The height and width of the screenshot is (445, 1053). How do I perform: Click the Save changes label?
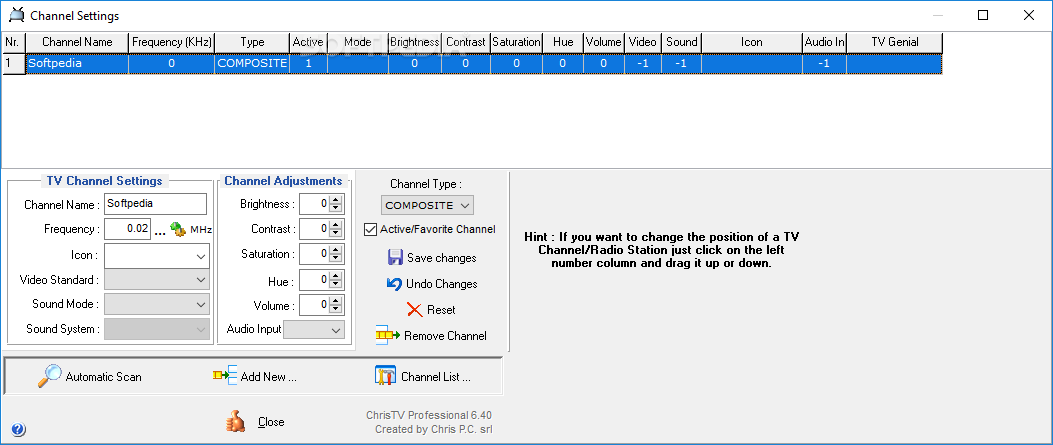tap(442, 258)
